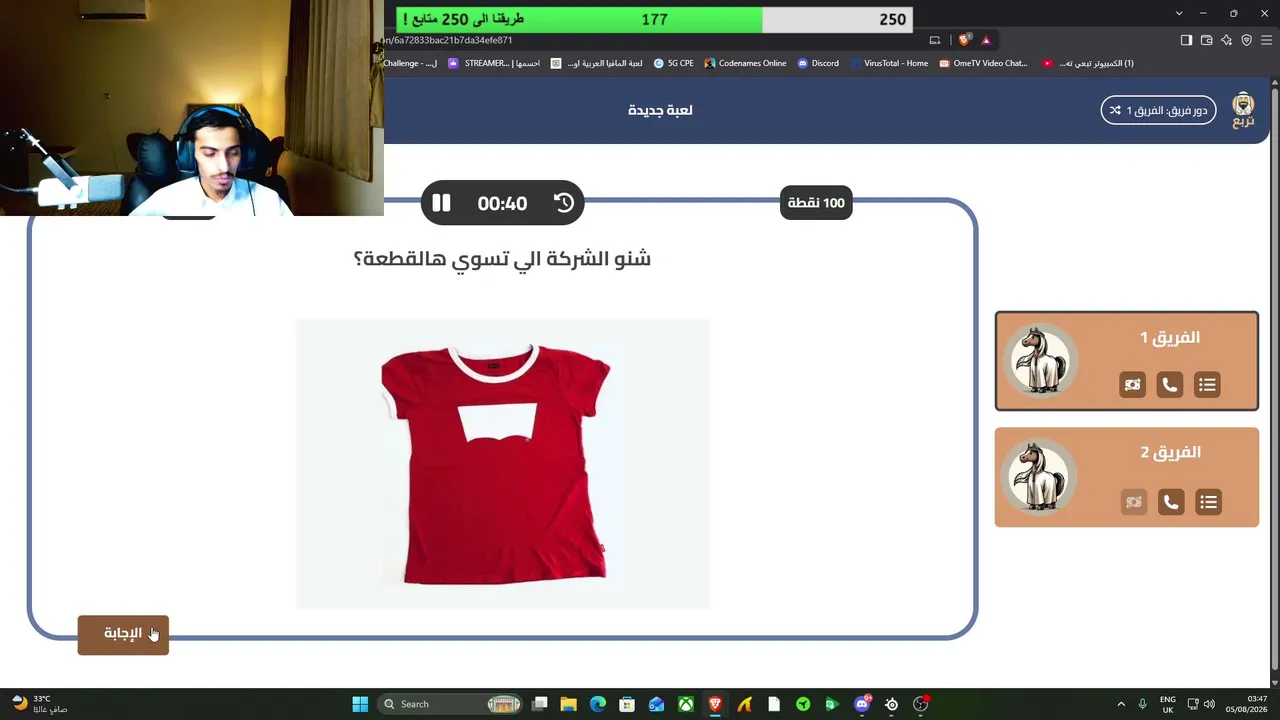This screenshot has height=720, width=1280.
Task: Select the الفريق 2 team card name
Action: tap(1170, 453)
